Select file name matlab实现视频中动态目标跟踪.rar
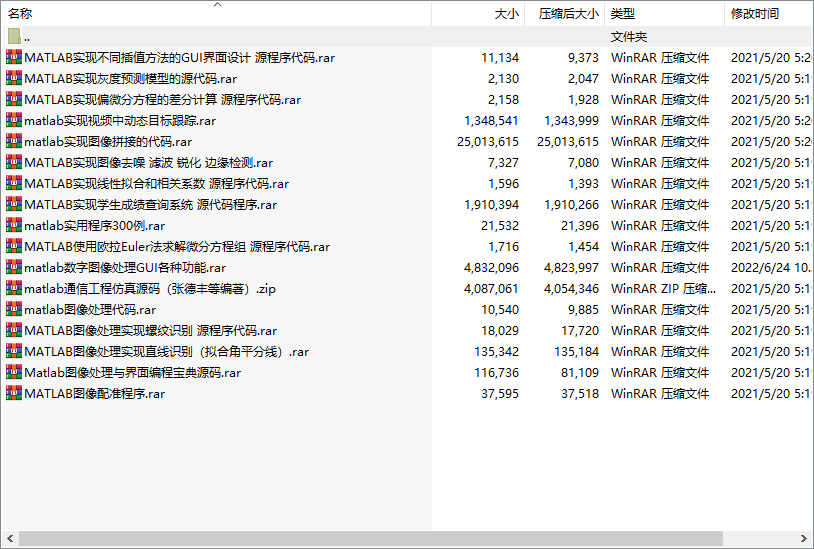The width and height of the screenshot is (814, 549). click(120, 121)
